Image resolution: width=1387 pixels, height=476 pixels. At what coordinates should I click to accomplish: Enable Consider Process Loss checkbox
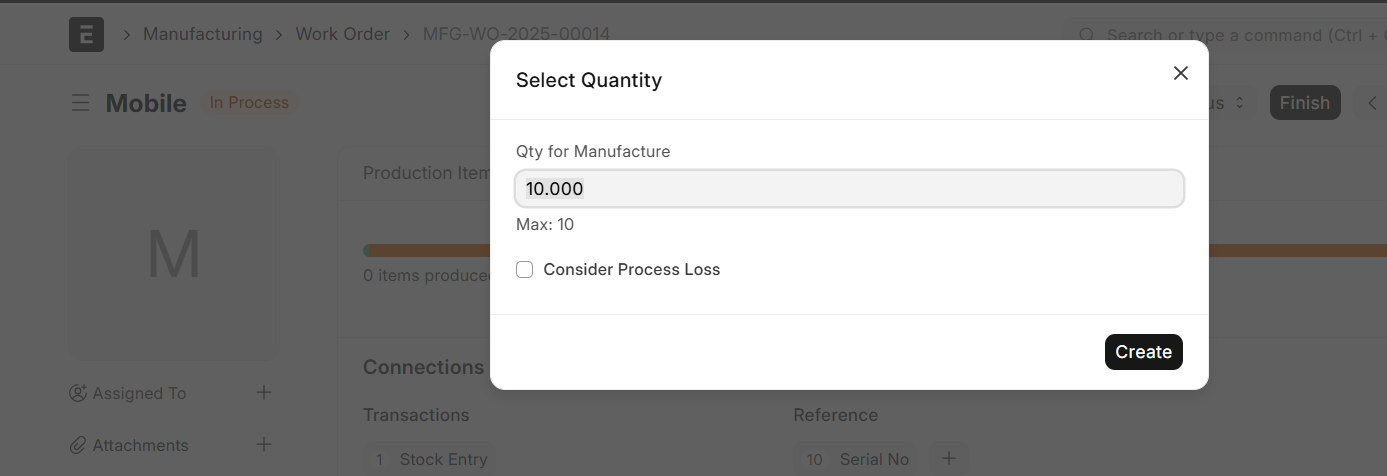524,269
